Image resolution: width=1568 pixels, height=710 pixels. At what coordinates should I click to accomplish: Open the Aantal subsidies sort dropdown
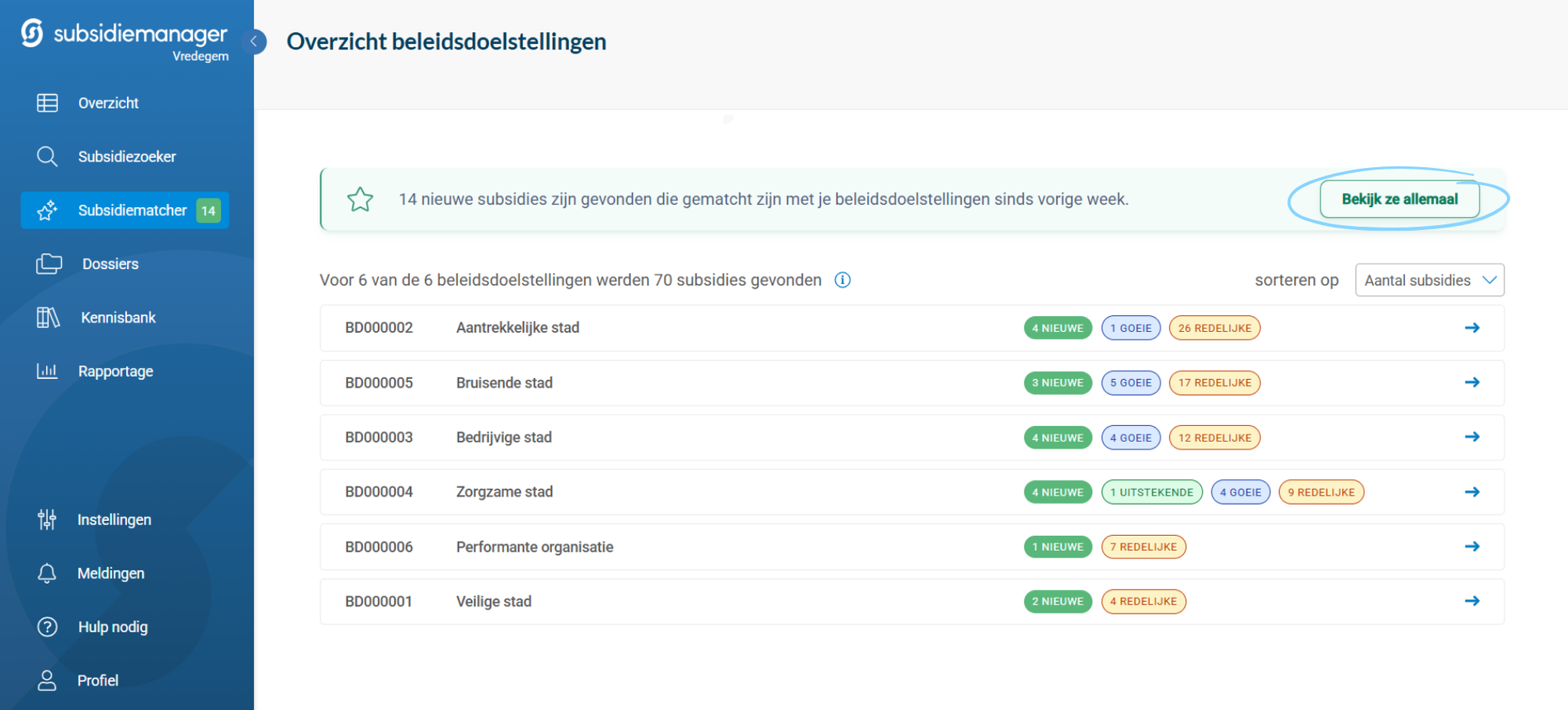point(1429,280)
